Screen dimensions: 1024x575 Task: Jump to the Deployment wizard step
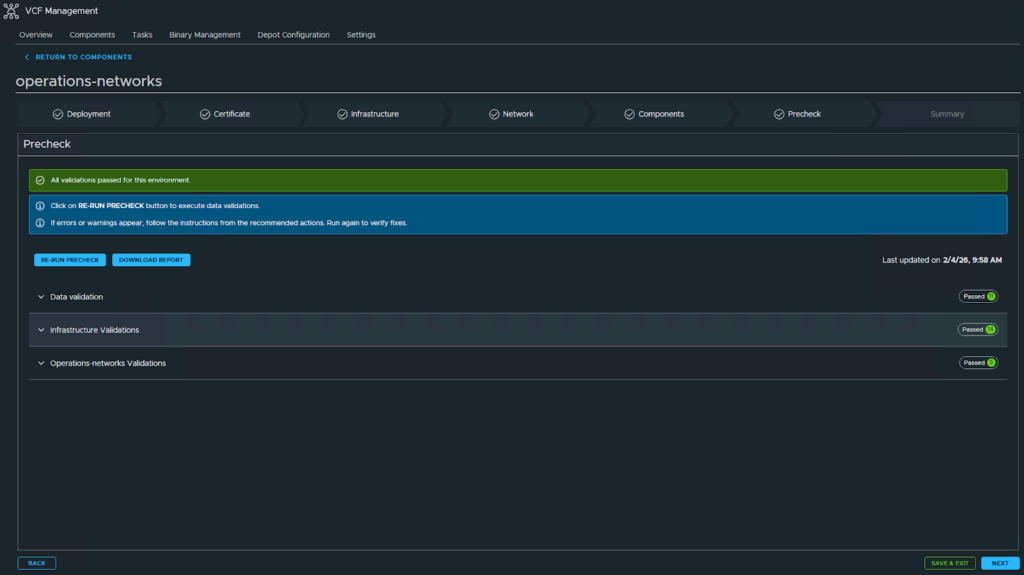coord(88,114)
